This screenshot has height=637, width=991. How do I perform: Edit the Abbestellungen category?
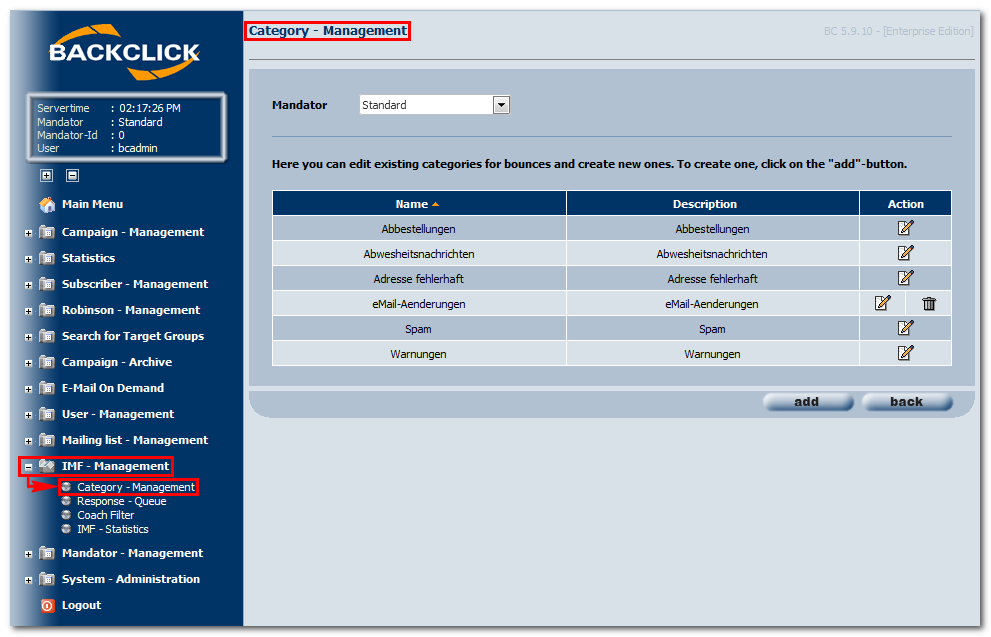tap(906, 228)
